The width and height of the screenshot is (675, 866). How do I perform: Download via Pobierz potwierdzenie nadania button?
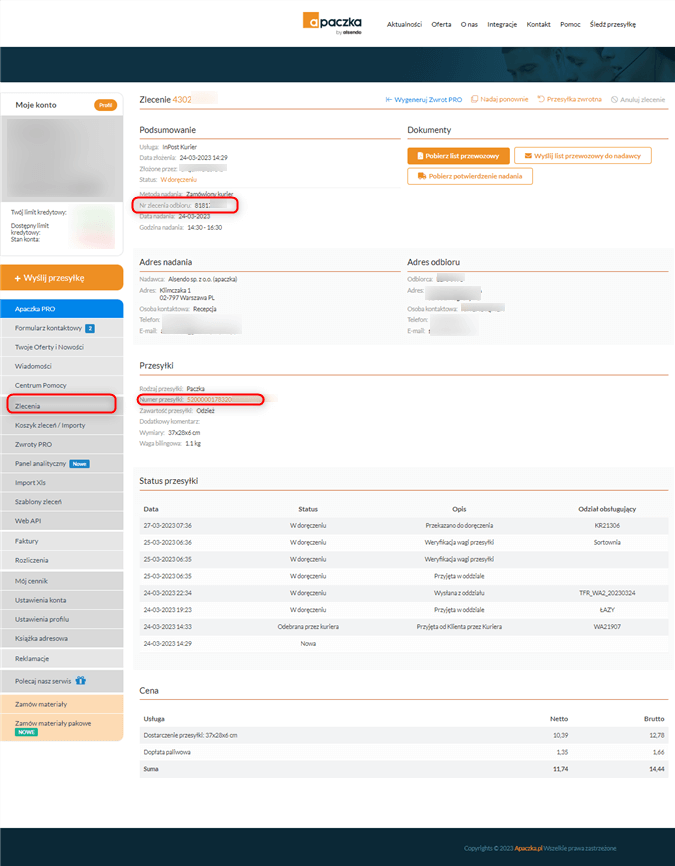(469, 176)
